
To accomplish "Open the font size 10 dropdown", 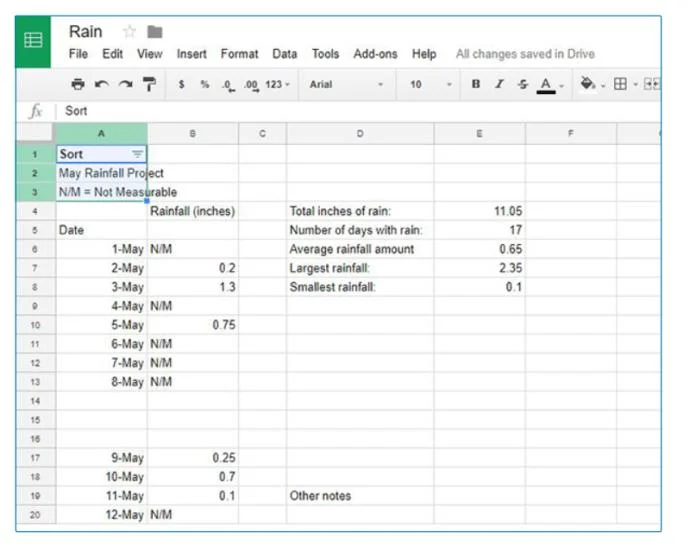I will pos(430,84).
